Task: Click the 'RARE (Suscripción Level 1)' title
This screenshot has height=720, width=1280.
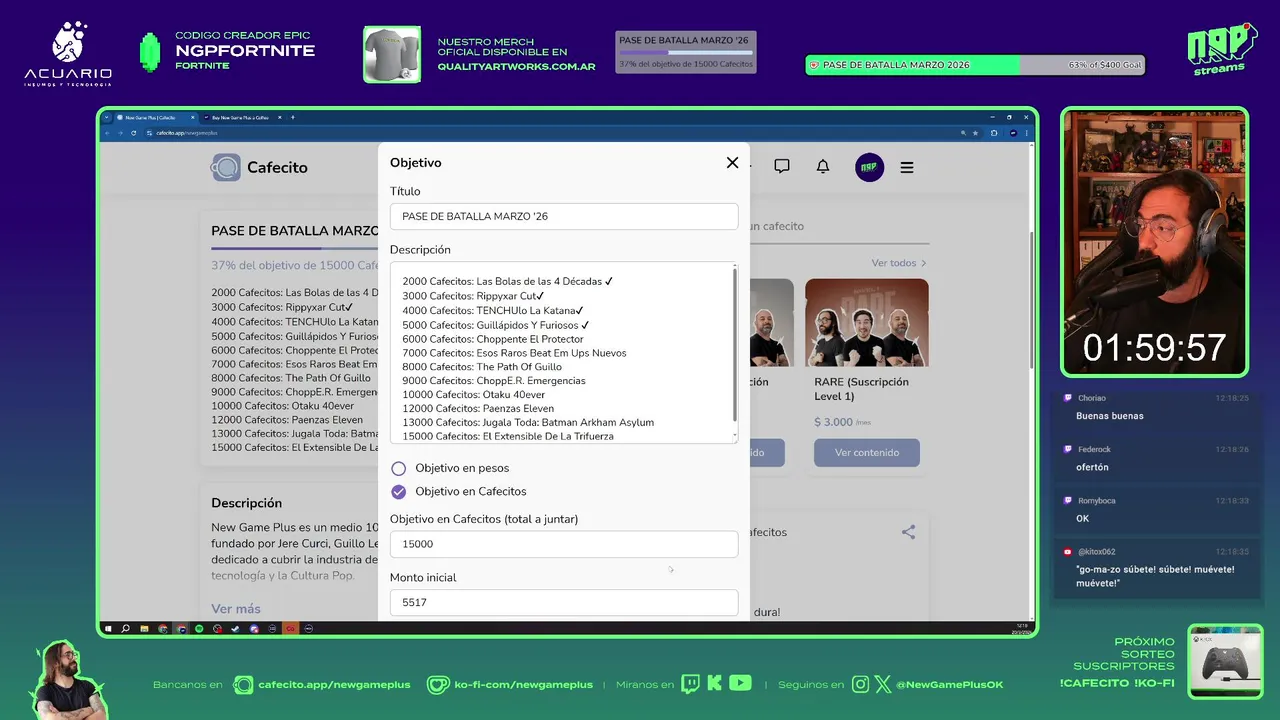Action: (862, 389)
